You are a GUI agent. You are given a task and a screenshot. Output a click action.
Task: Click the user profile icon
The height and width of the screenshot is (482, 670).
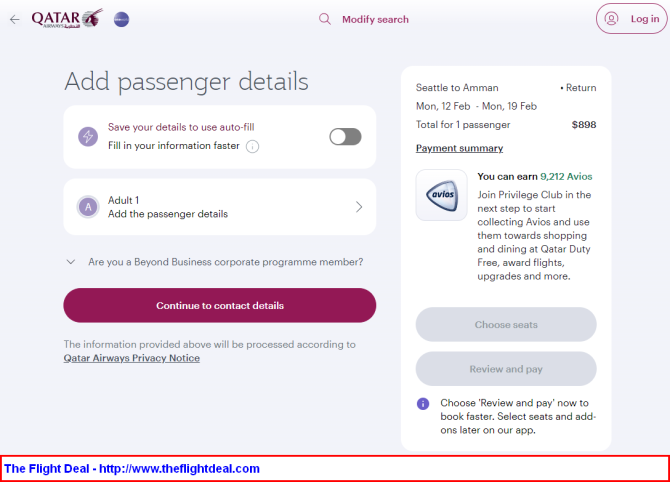click(611, 19)
